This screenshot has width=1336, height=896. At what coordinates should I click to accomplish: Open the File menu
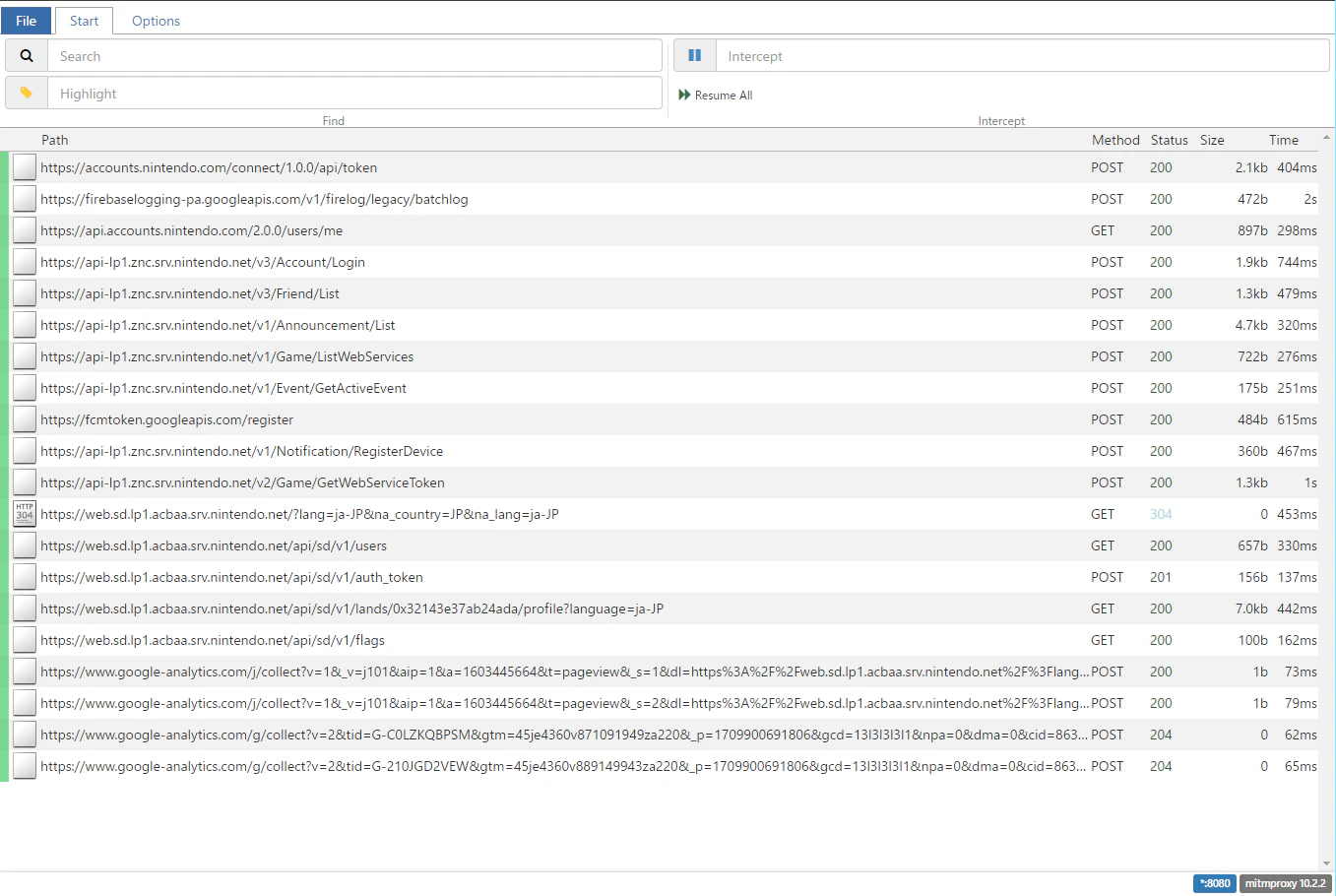coord(27,21)
